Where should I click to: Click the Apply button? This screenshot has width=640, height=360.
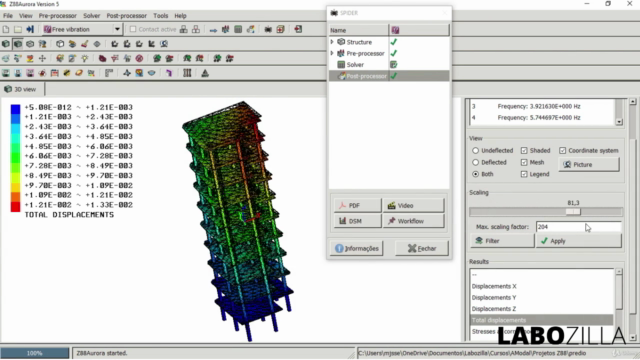[x=578, y=241]
